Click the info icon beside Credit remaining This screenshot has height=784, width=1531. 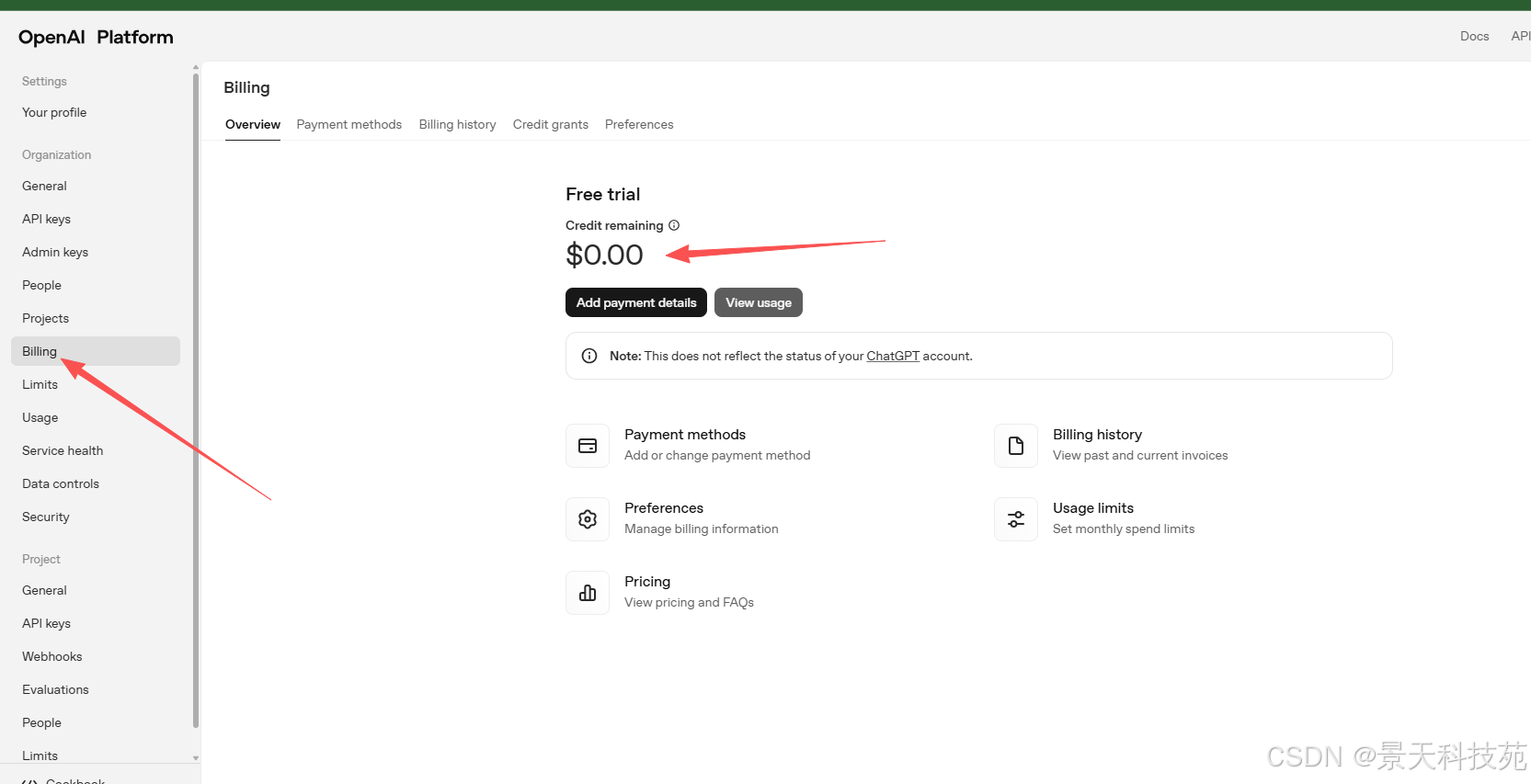point(674,225)
